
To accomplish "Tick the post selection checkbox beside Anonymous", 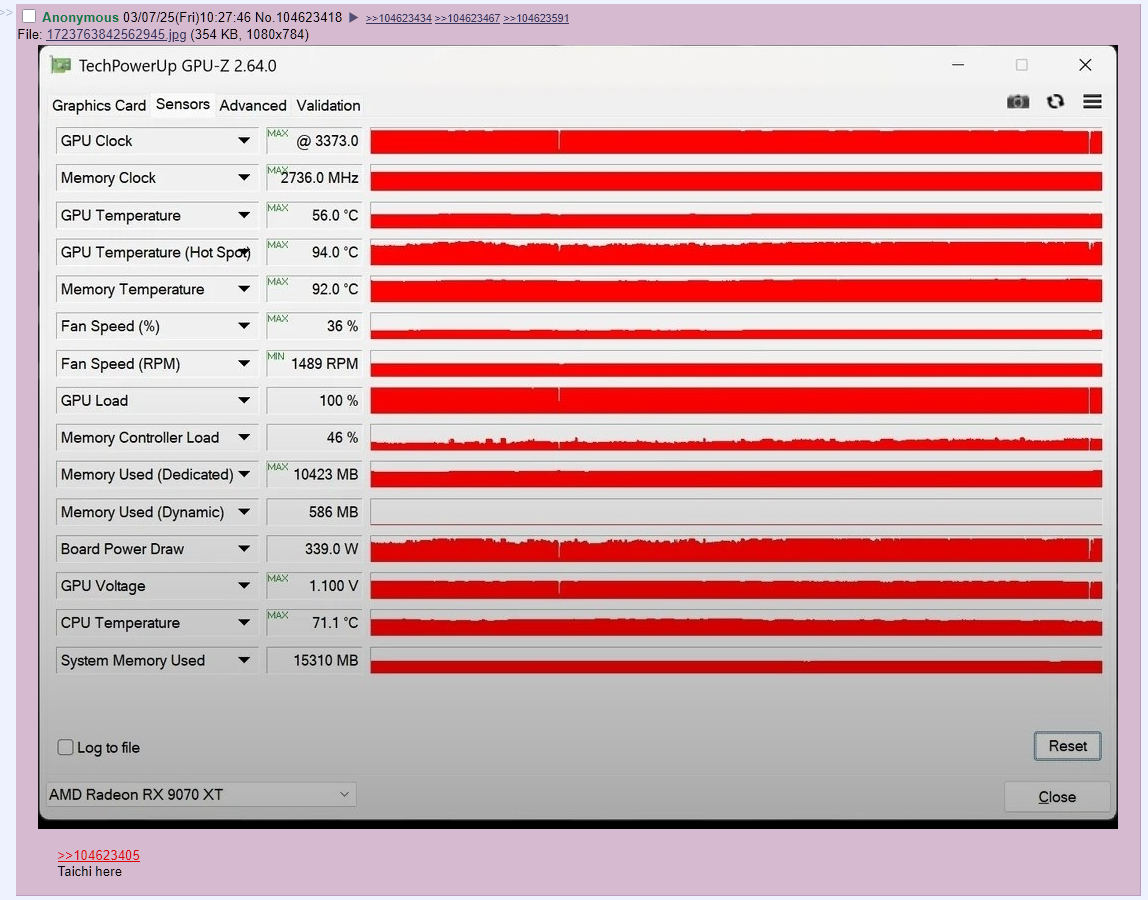I will pyautogui.click(x=29, y=16).
